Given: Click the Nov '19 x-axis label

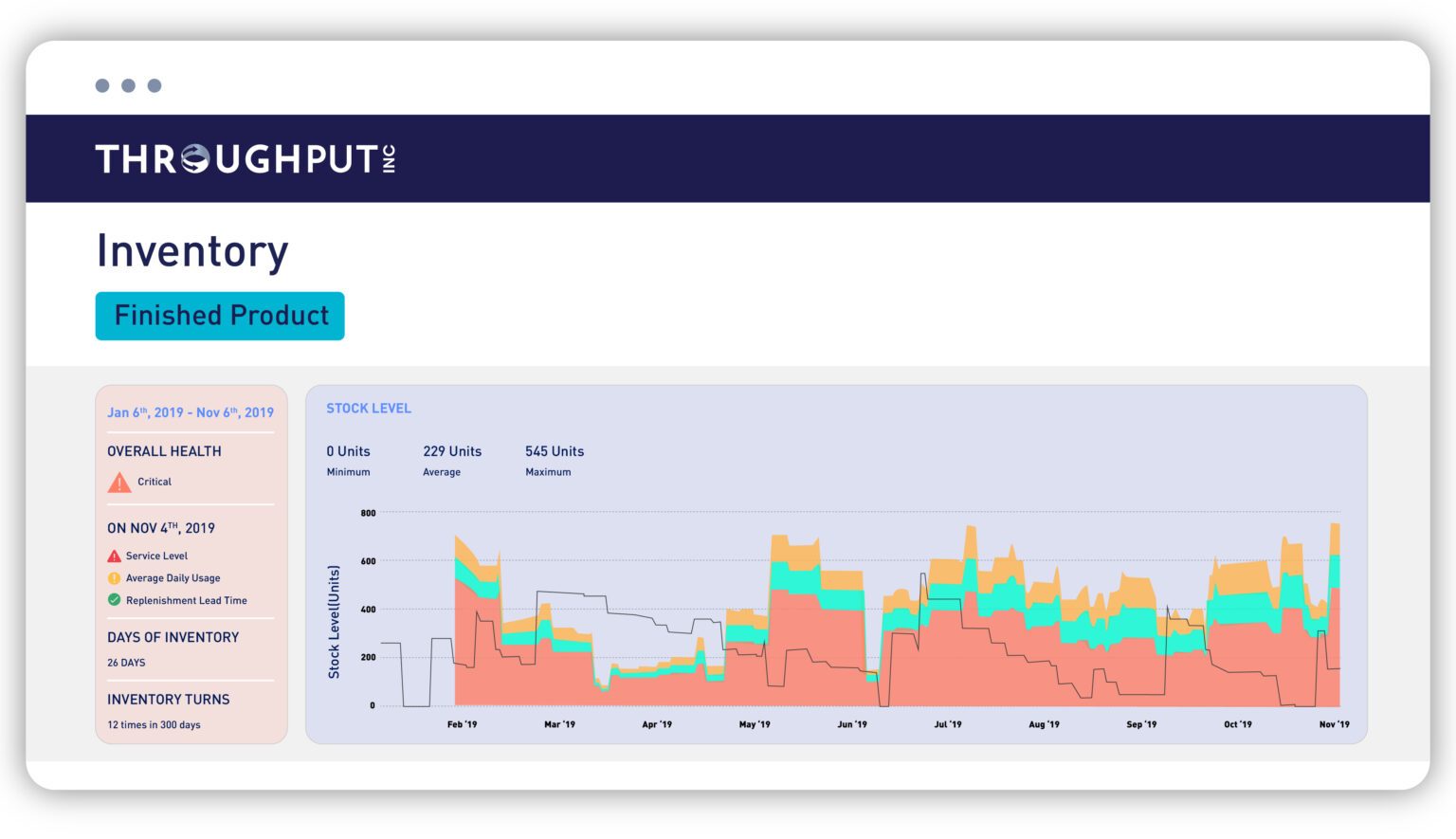Looking at the screenshot, I should pyautogui.click(x=1334, y=724).
